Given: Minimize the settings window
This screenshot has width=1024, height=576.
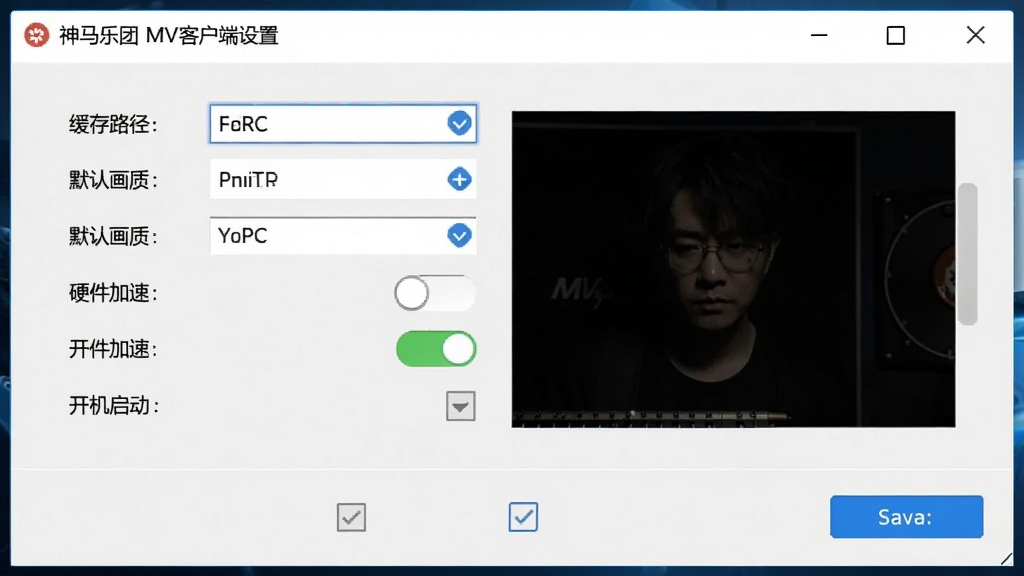Looking at the screenshot, I should pyautogui.click(x=819, y=35).
